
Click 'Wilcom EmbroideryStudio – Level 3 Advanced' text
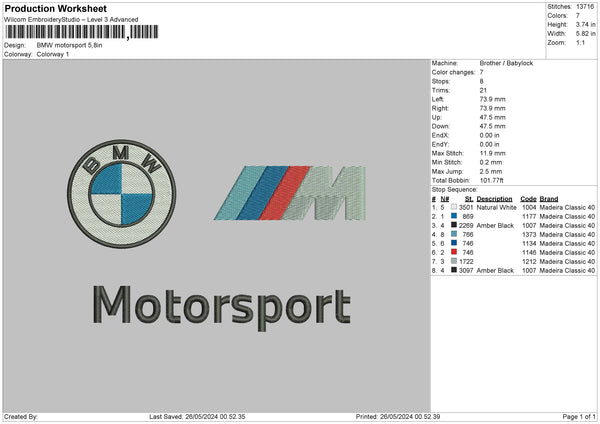[x=71, y=20]
